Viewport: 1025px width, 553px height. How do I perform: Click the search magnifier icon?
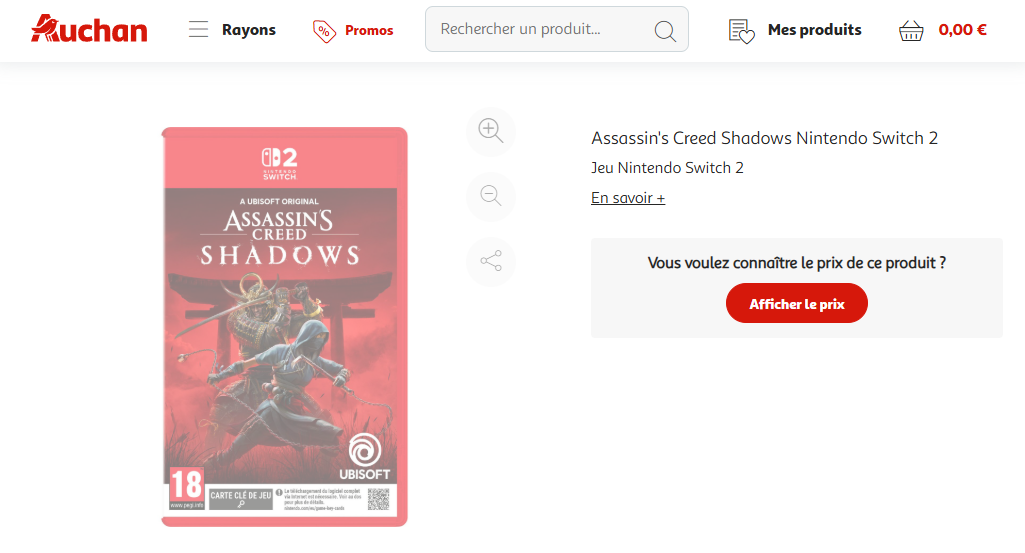pos(665,31)
